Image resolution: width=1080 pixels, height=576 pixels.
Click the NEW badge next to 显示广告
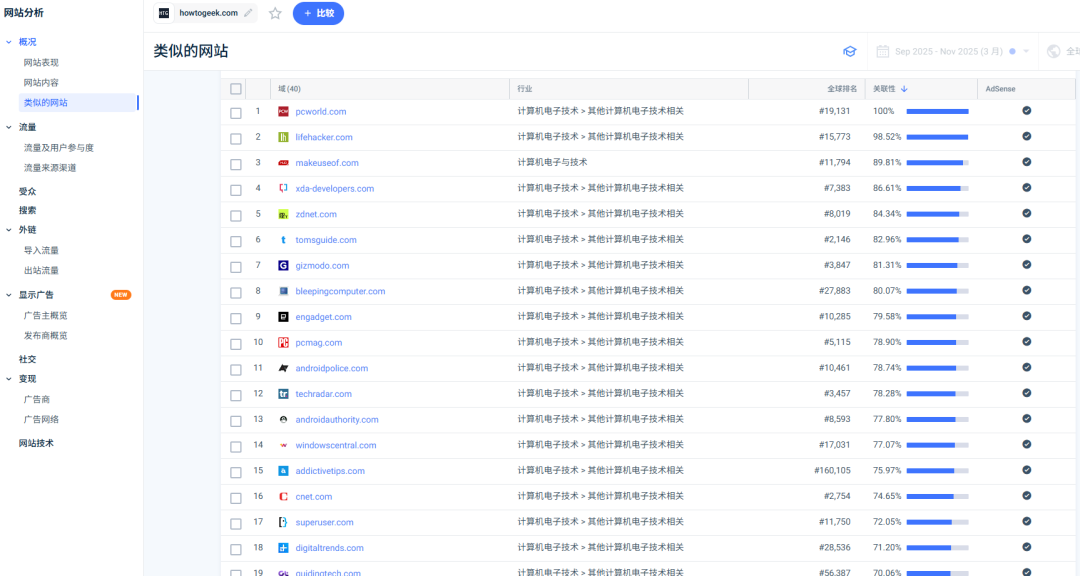[121, 295]
